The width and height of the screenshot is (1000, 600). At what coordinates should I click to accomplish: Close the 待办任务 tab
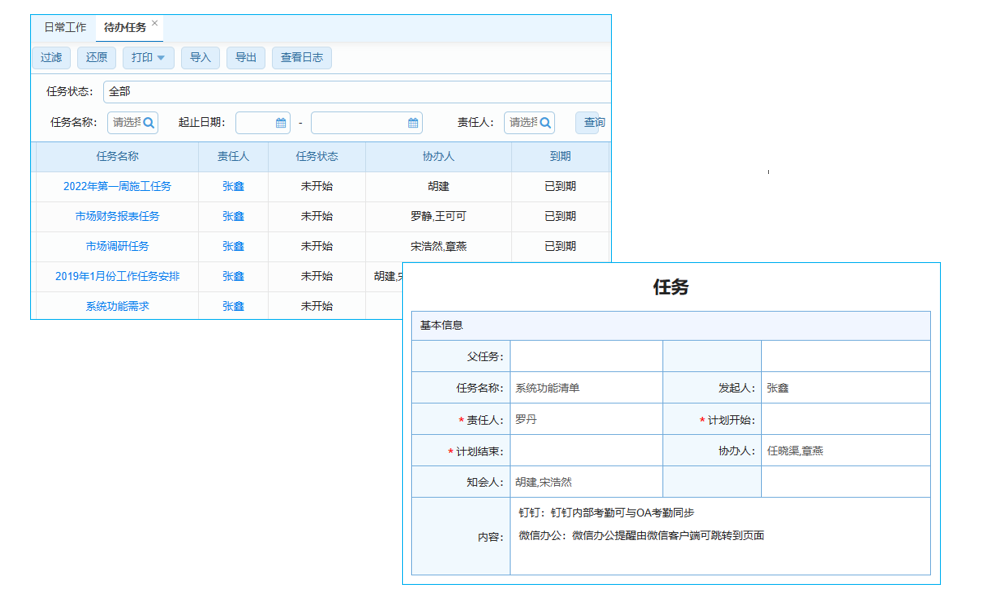pos(155,23)
